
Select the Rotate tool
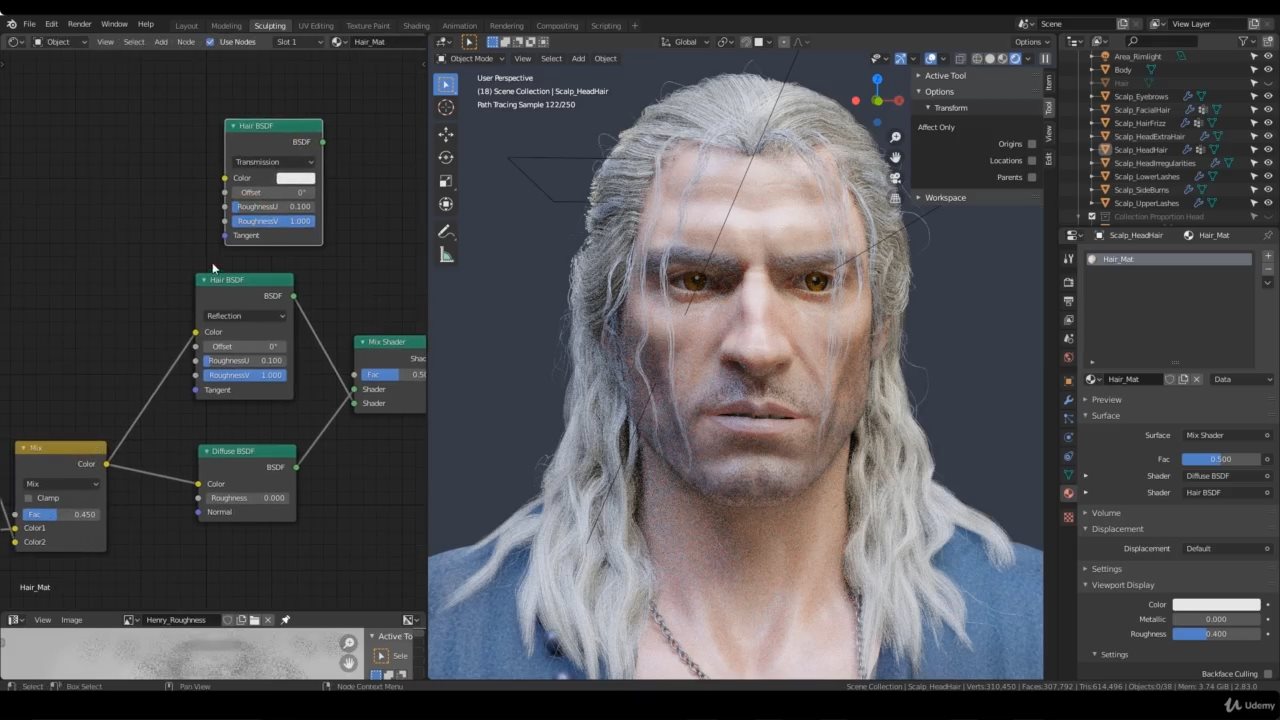tap(446, 157)
